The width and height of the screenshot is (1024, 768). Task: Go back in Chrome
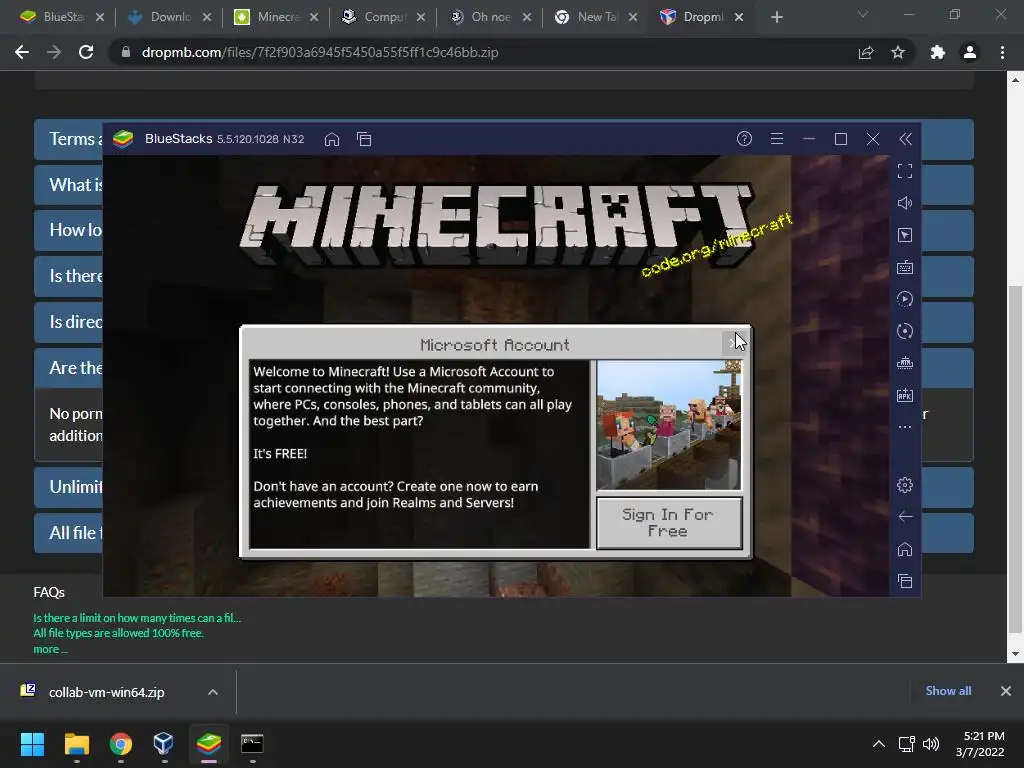(x=22, y=52)
